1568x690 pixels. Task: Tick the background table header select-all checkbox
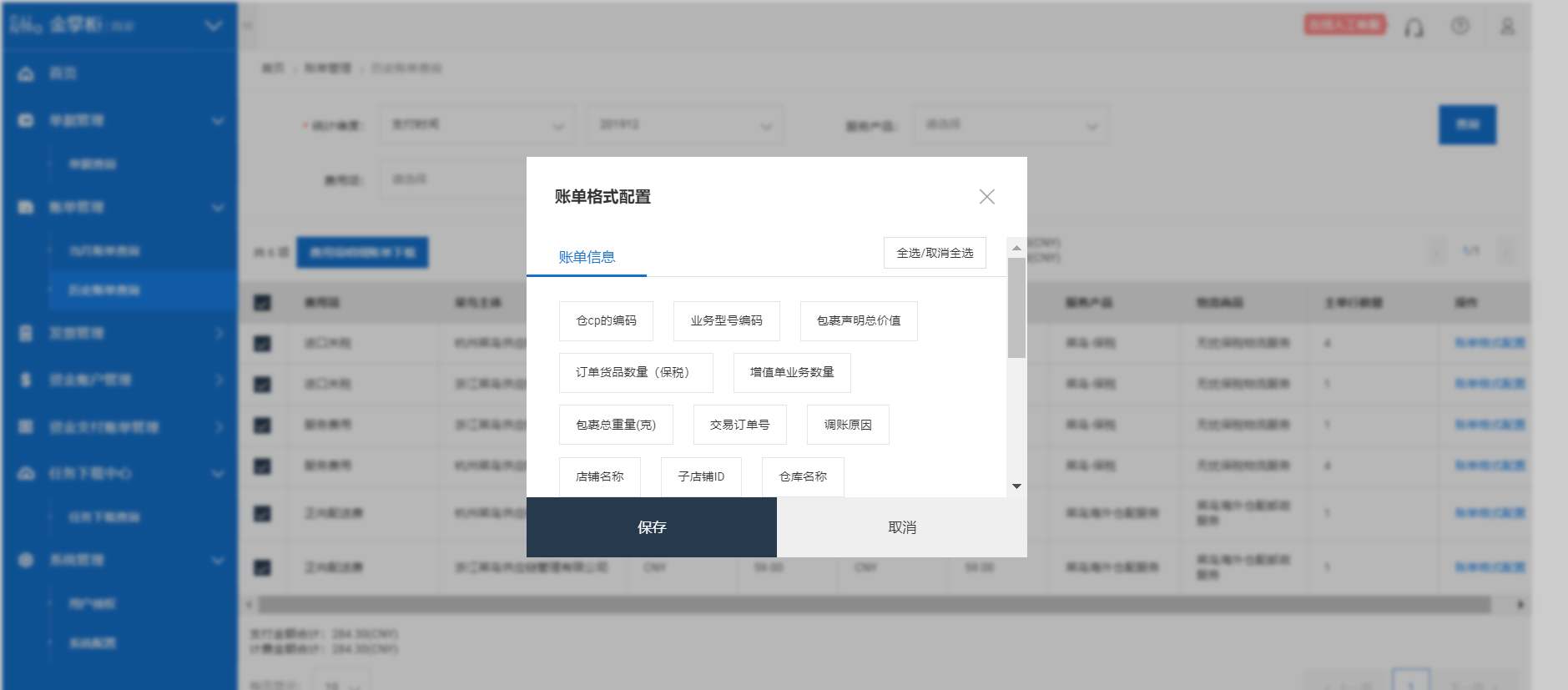click(x=262, y=303)
